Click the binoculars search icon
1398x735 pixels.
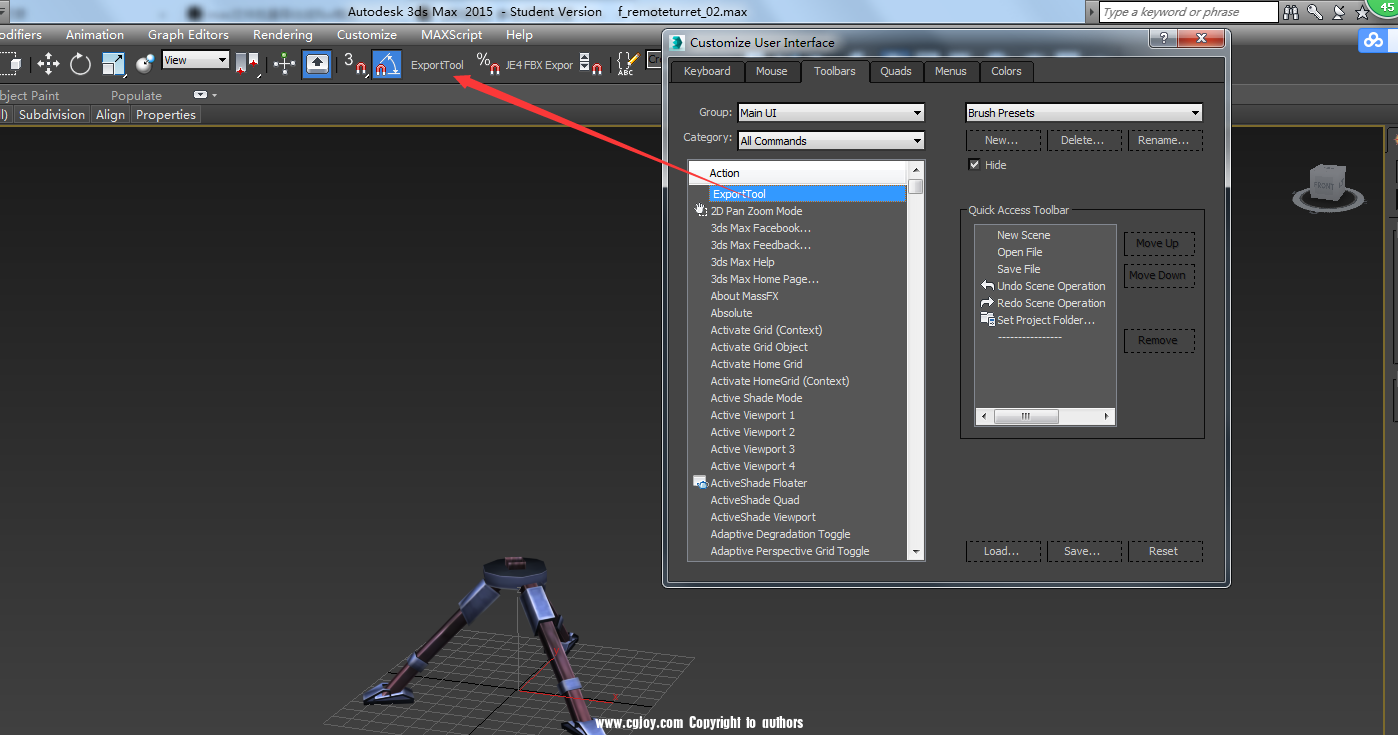coord(1291,12)
